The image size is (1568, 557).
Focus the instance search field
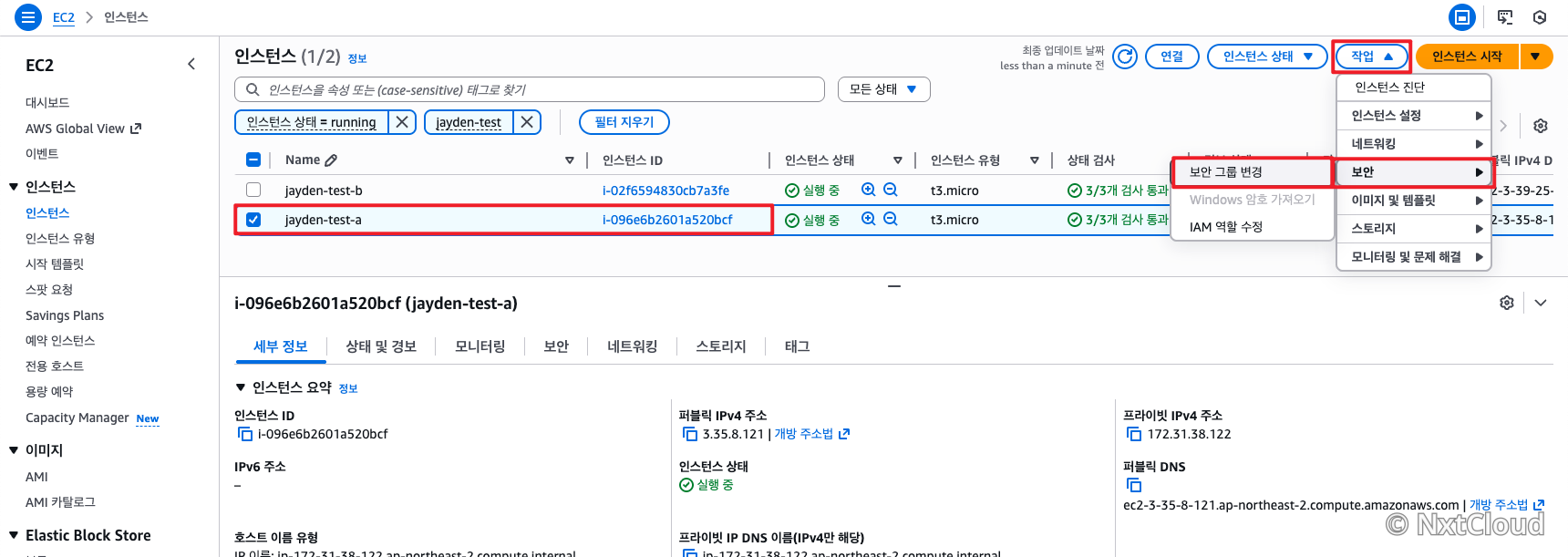pyautogui.click(x=530, y=89)
